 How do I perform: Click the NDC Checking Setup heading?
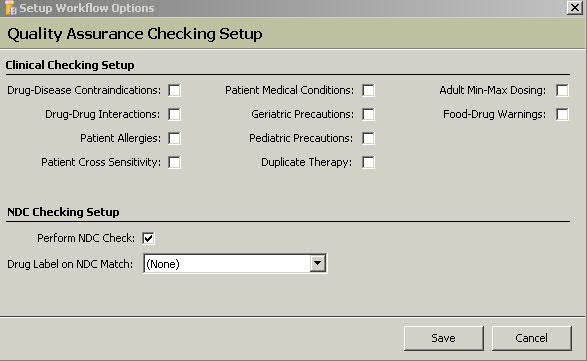pos(63,212)
